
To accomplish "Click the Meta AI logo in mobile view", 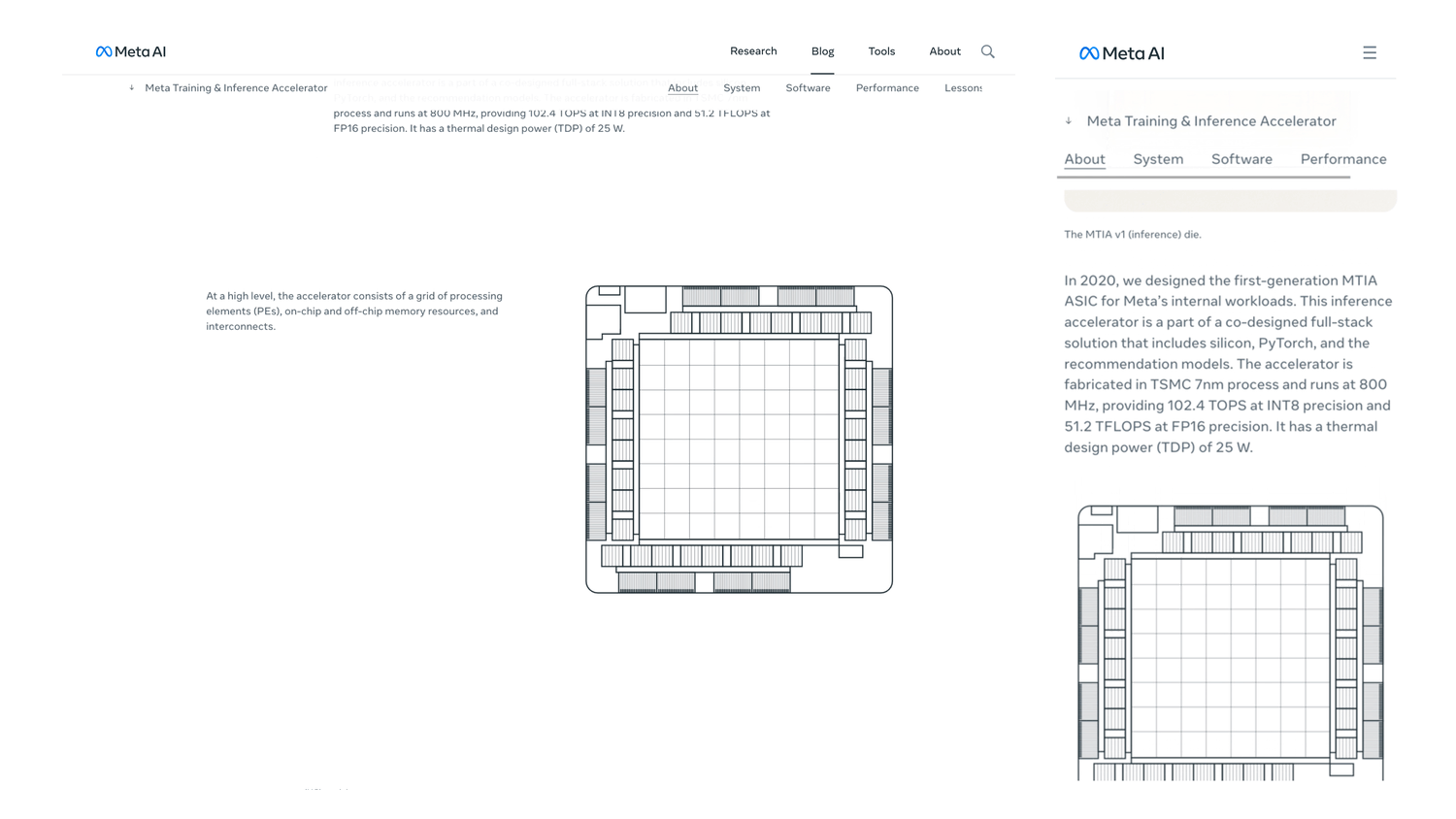I will 1121,53.
